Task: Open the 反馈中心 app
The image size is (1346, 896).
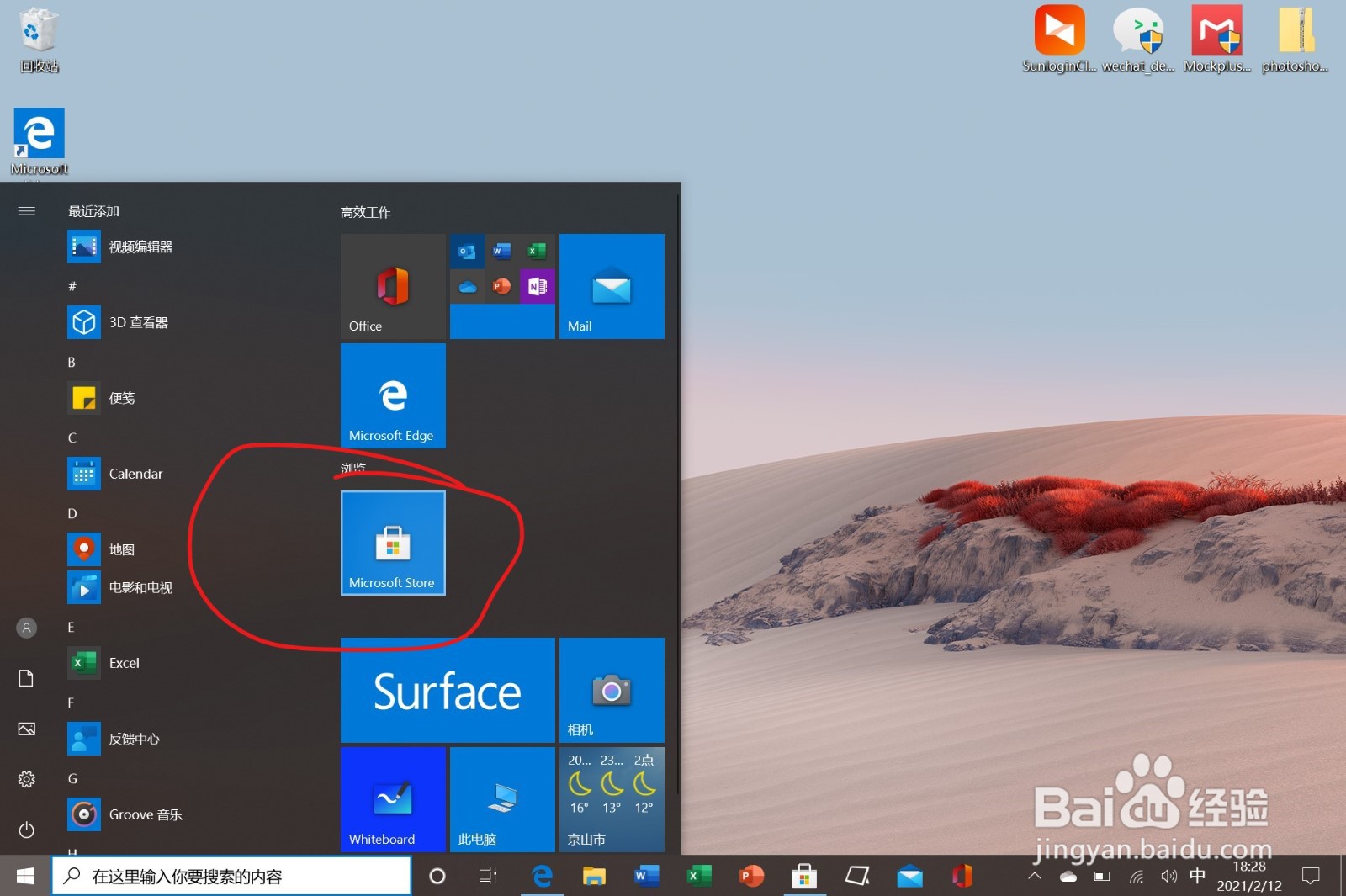Action: pyautogui.click(x=114, y=739)
